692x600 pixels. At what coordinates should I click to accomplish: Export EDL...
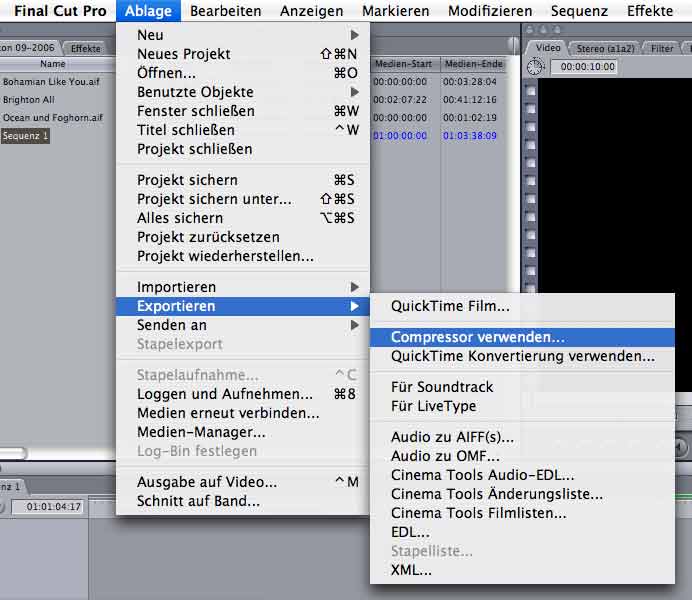click(523, 532)
